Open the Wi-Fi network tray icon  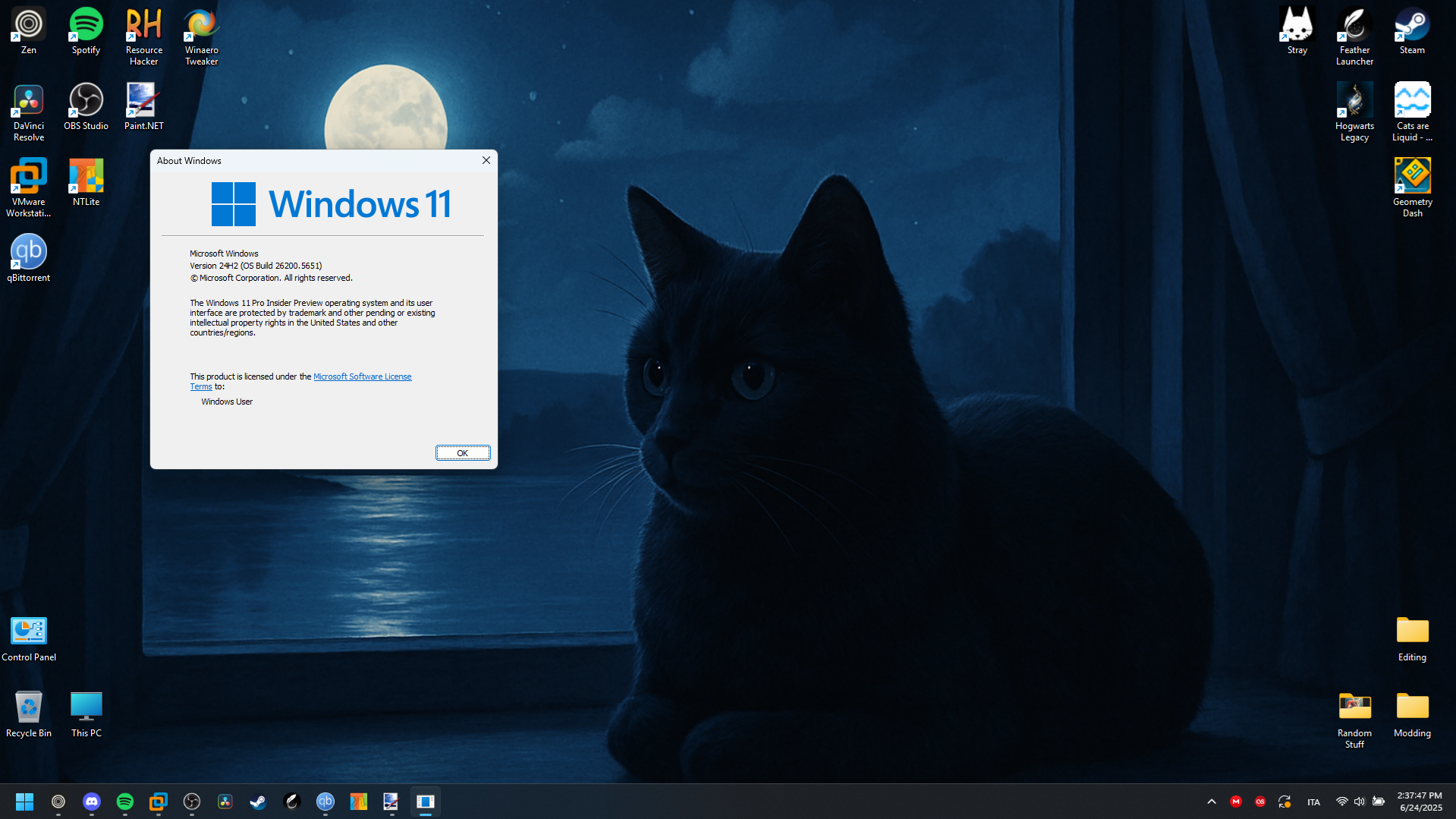(1342, 802)
